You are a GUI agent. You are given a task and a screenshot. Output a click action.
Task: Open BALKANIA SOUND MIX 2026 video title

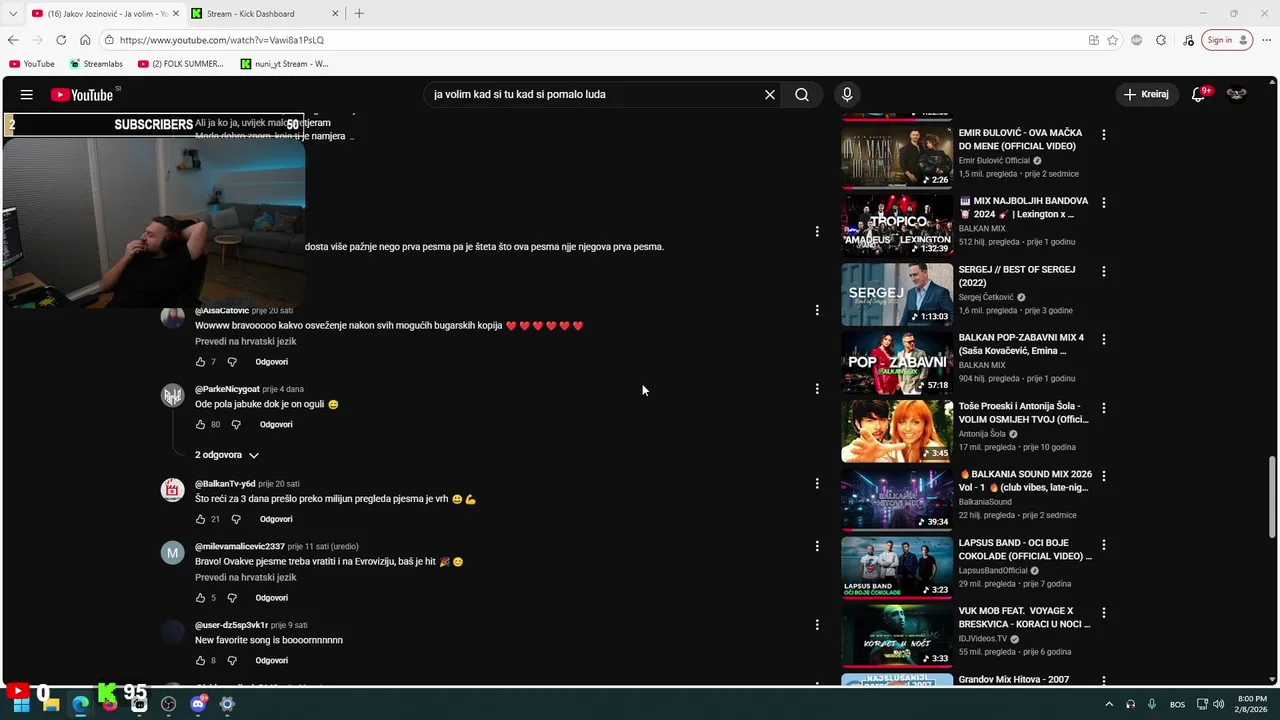click(1025, 481)
